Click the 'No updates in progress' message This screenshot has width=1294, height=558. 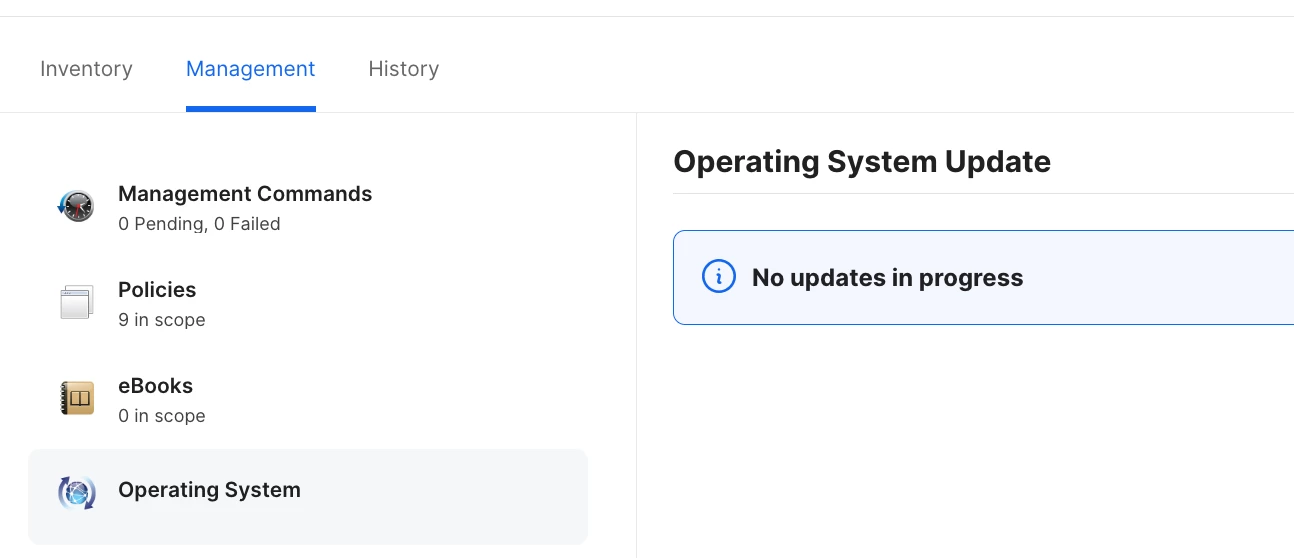(x=888, y=278)
